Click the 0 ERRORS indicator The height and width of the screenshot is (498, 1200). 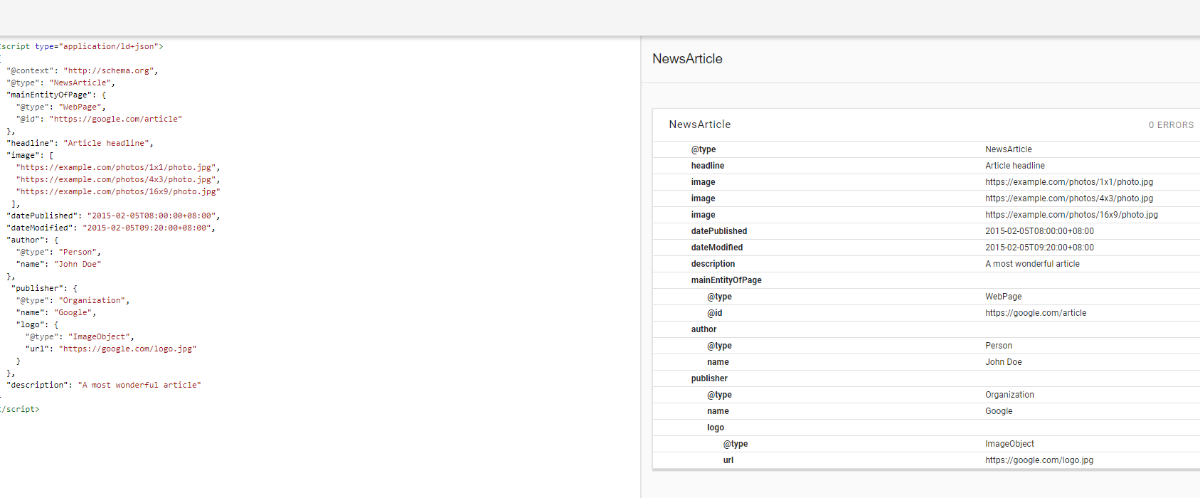point(1171,126)
